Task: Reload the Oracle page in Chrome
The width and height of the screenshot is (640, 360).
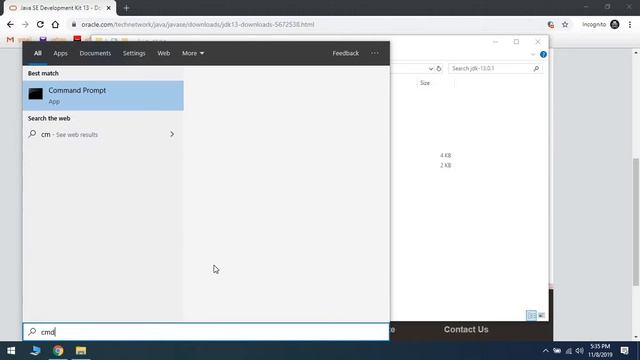Action: point(40,24)
